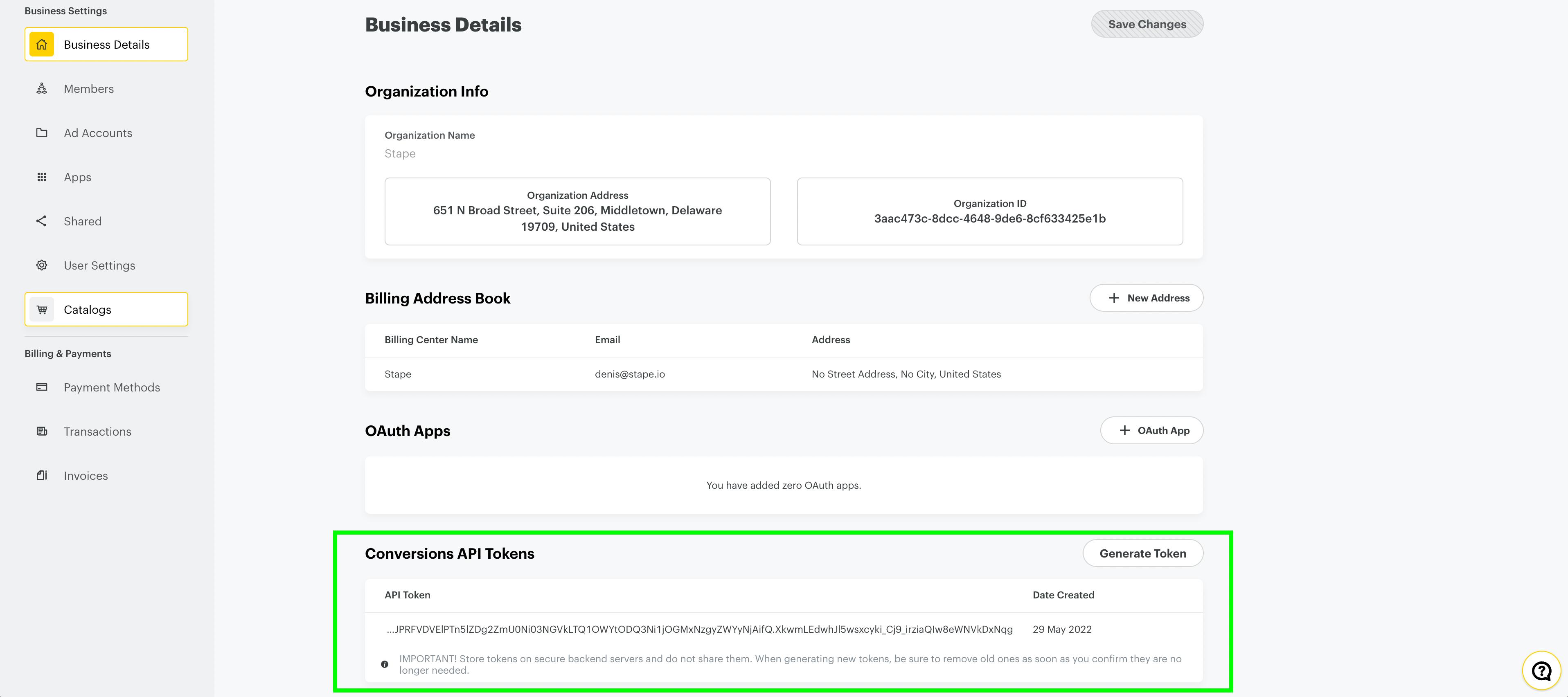This screenshot has height=697, width=1568.
Task: Click the Billing Center Name column header
Action: click(431, 340)
